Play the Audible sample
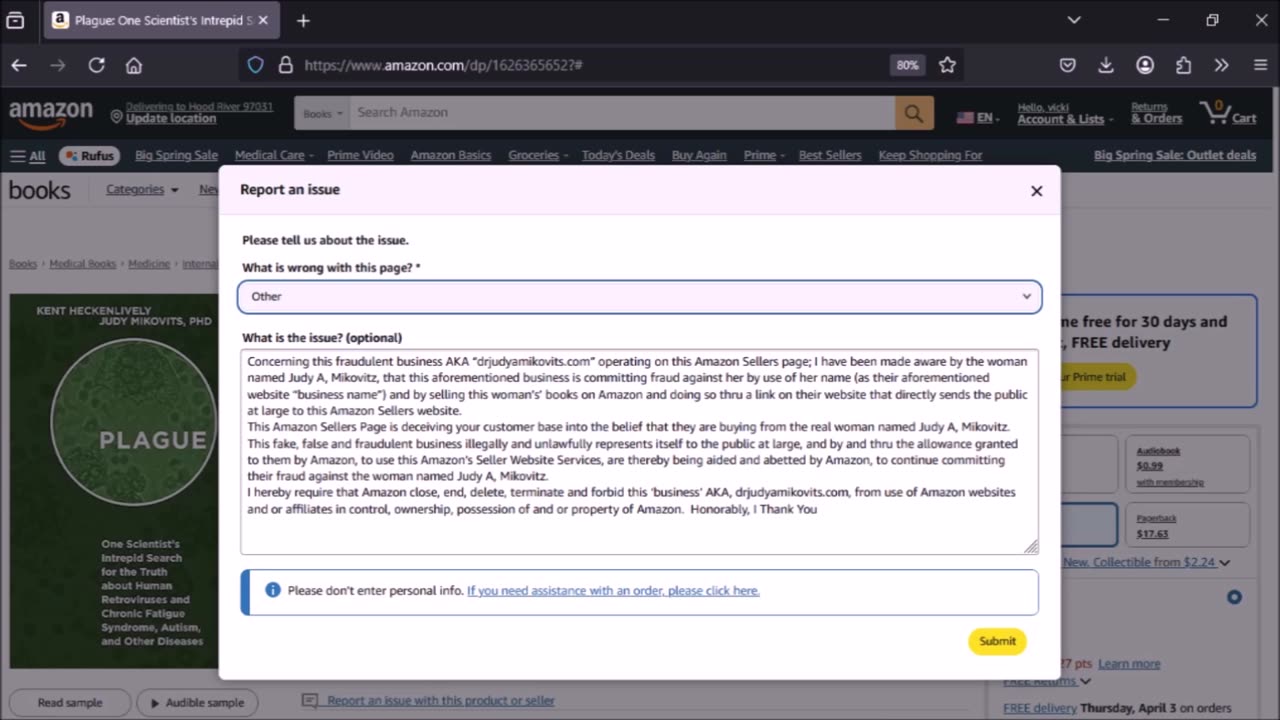Screen dimensions: 1280x720 197,702
